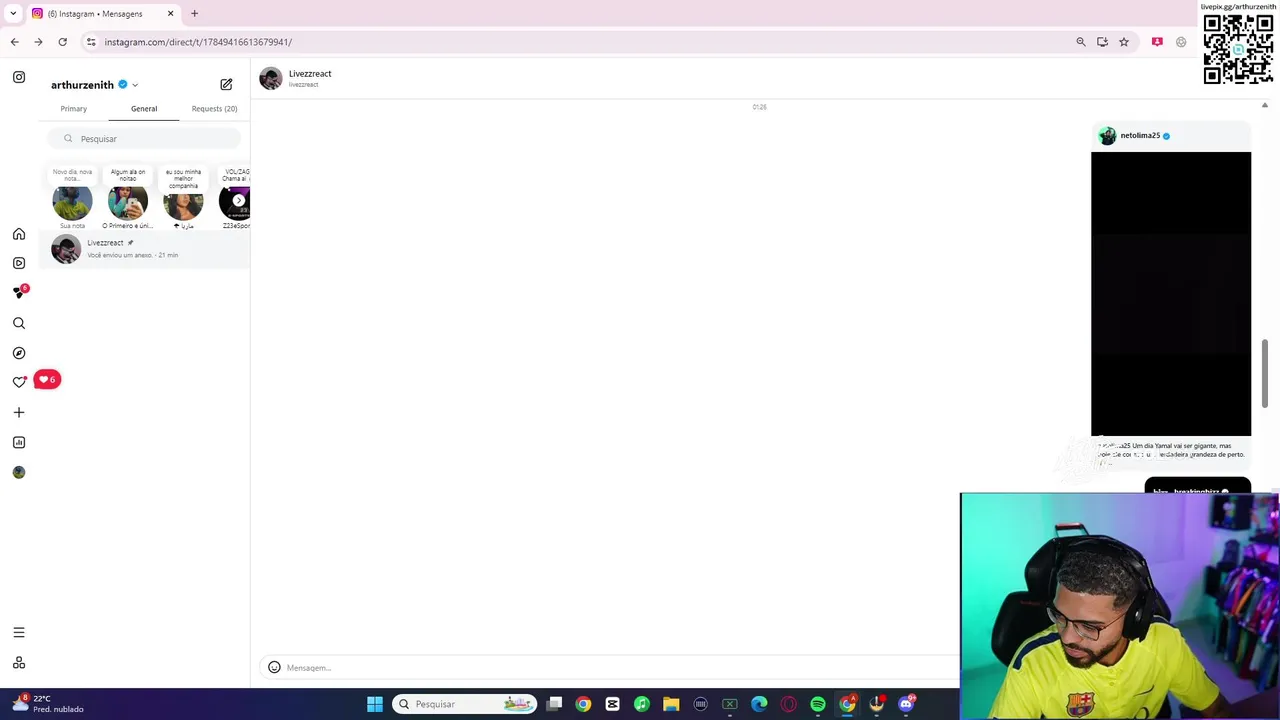Reload the current page

click(62, 42)
